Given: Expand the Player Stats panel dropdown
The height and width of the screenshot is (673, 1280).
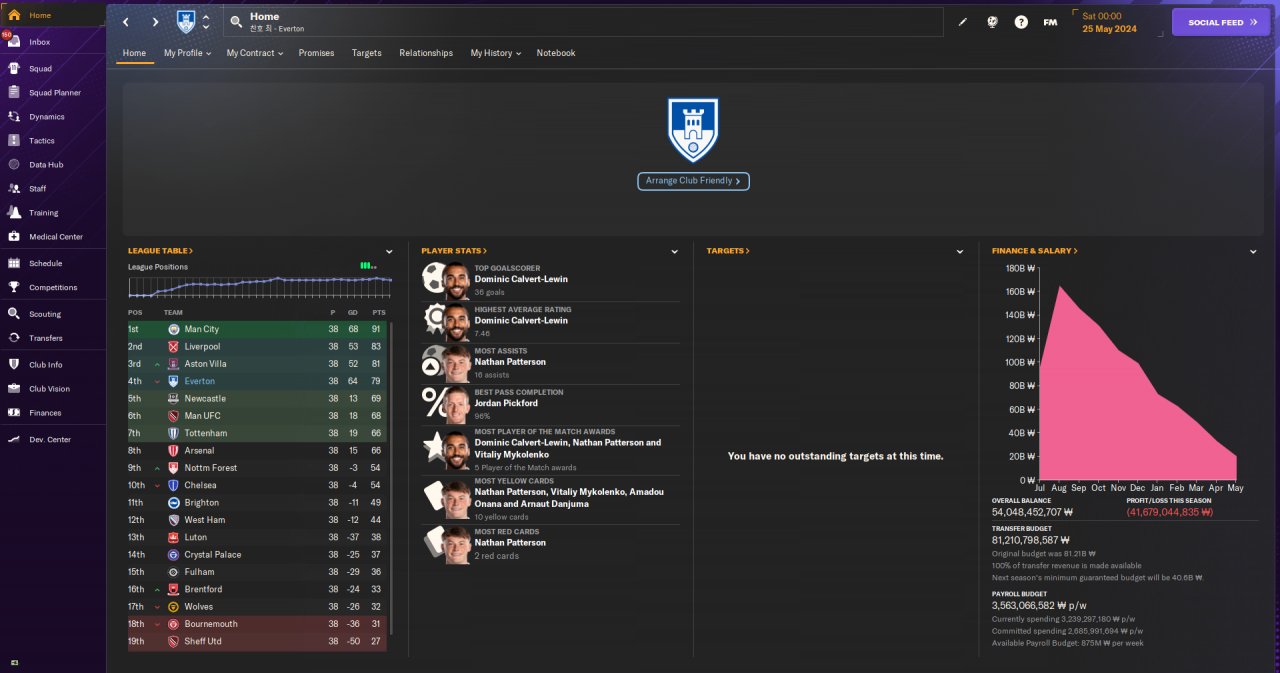Looking at the screenshot, I should (x=675, y=252).
